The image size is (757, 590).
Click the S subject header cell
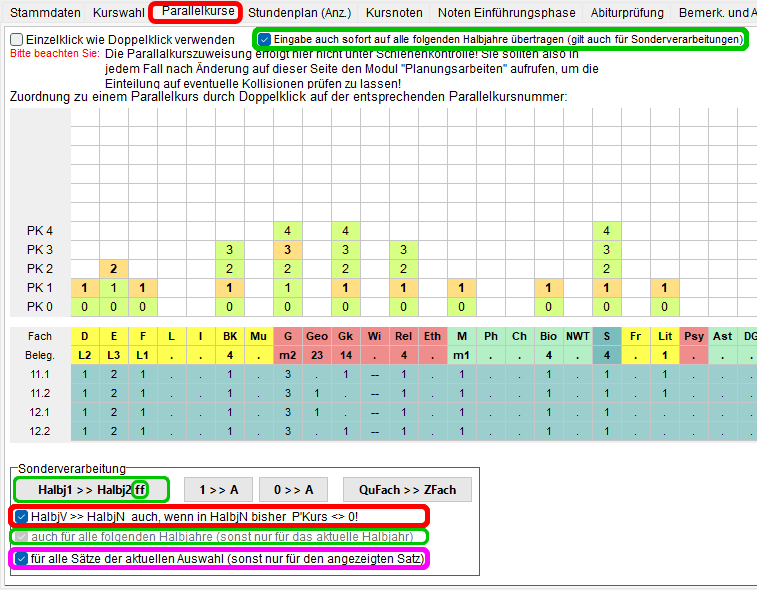(x=606, y=336)
